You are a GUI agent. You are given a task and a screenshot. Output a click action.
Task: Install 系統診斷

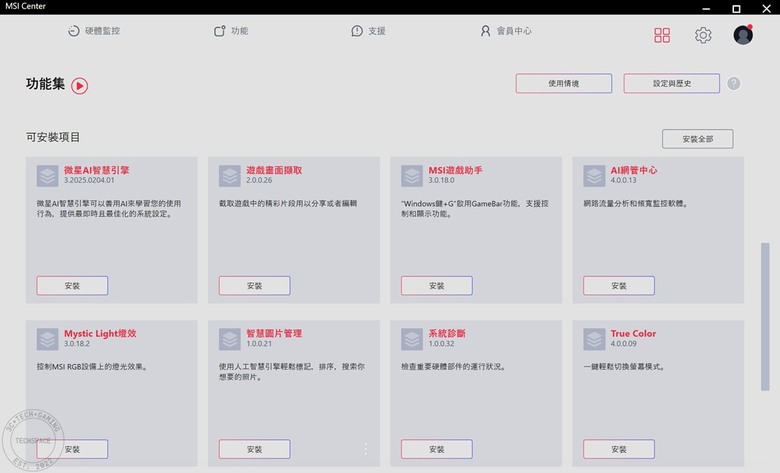pos(437,449)
